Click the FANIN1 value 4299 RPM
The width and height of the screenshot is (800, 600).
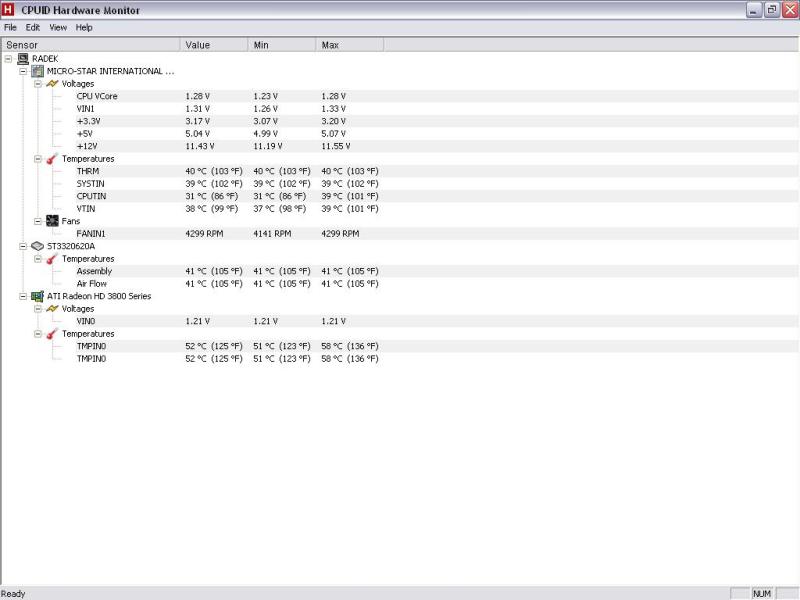pos(204,234)
